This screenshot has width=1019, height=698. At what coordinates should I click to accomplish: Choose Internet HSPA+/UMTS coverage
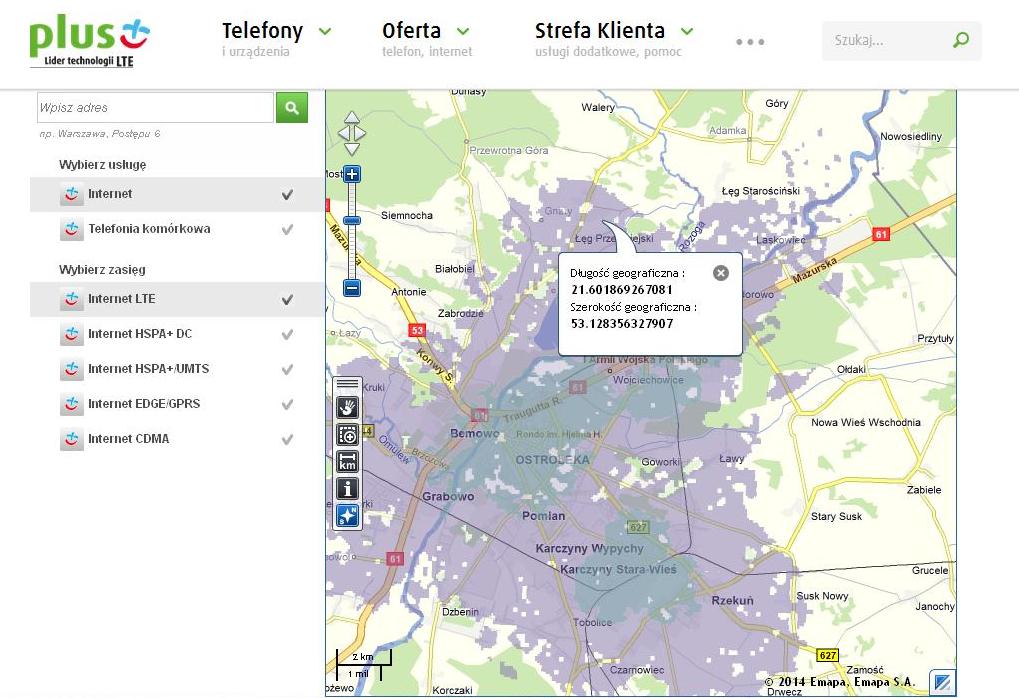(x=148, y=369)
